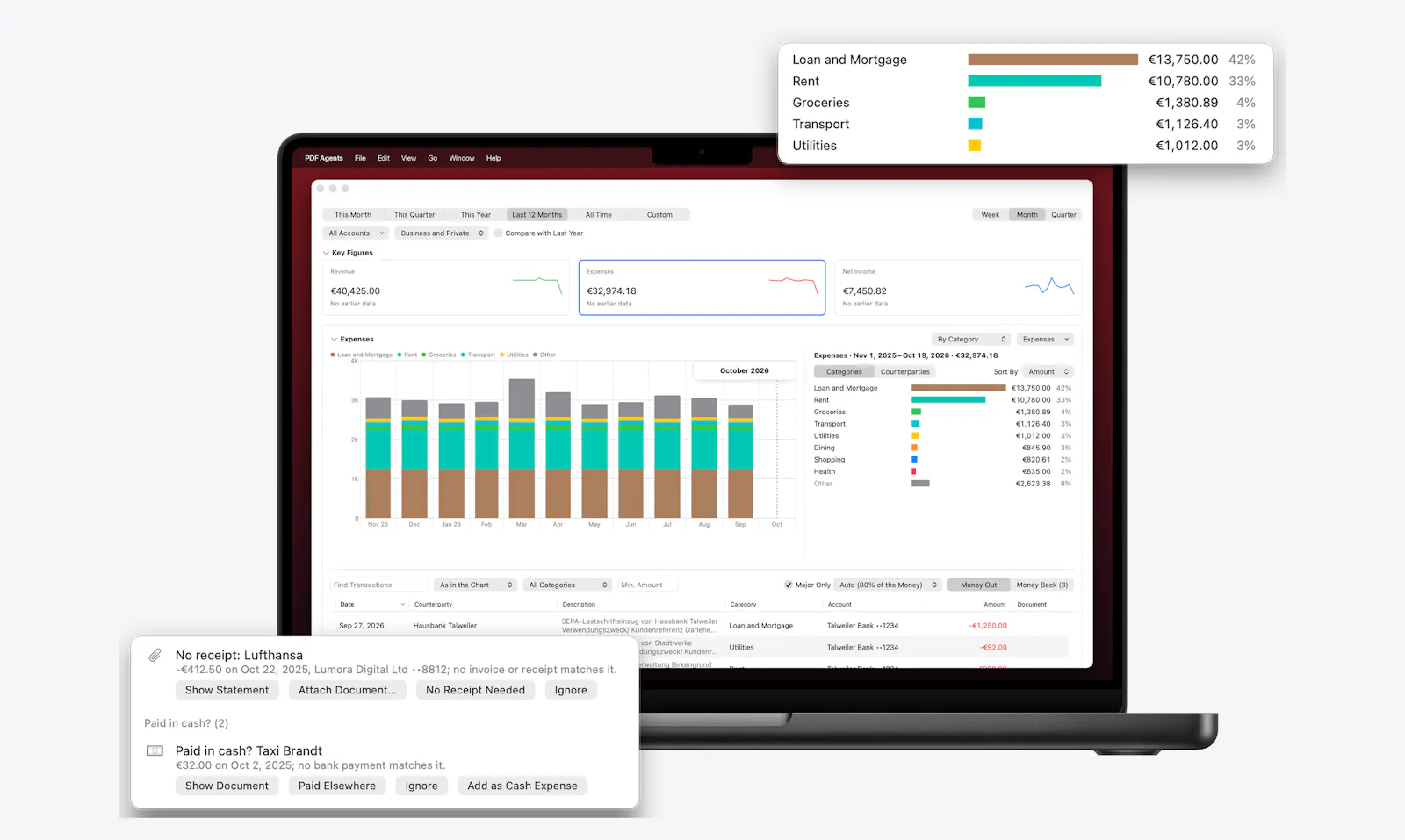Screen dimensions: 1405x840
Task: Collapse the Expenses chart section
Action: (x=334, y=340)
